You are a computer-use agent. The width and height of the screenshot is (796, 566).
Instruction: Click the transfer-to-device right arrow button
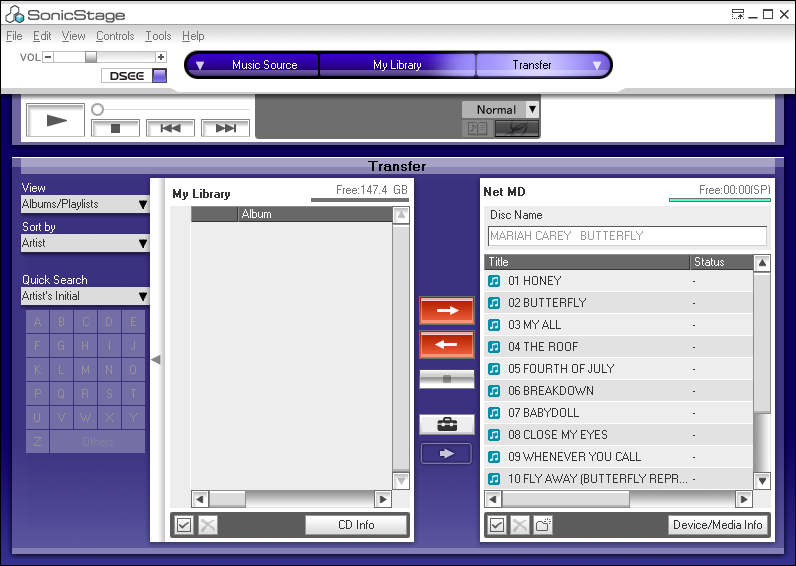[447, 311]
